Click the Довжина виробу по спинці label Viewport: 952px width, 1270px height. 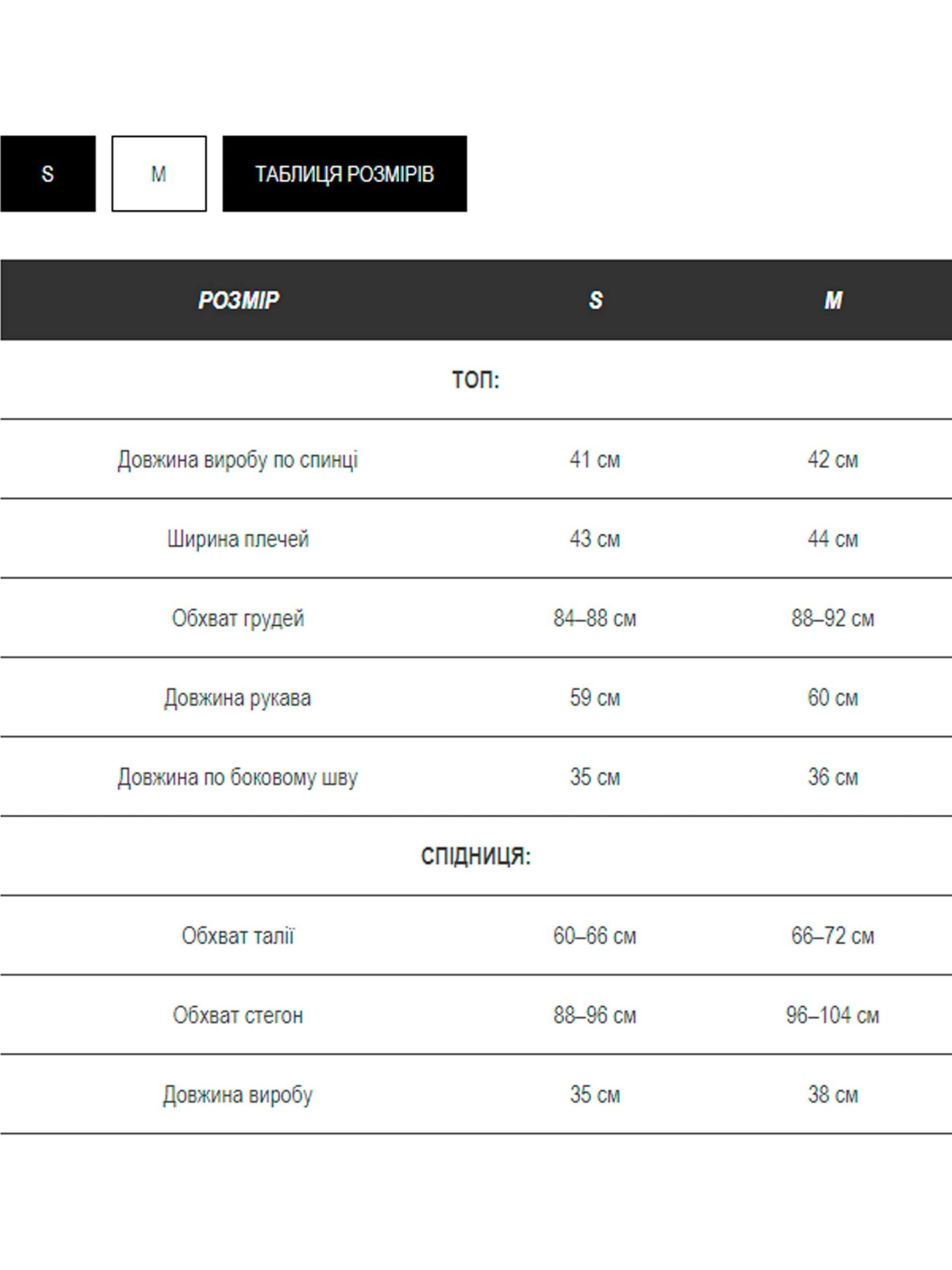[237, 459]
